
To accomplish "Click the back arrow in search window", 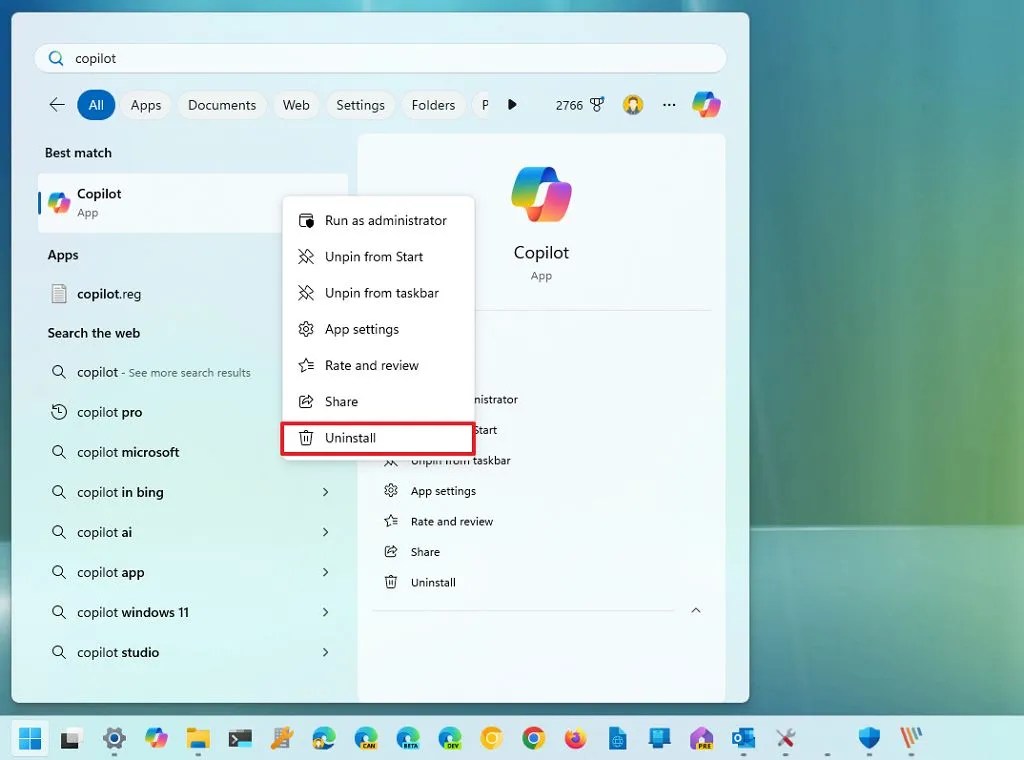I will pyautogui.click(x=57, y=104).
